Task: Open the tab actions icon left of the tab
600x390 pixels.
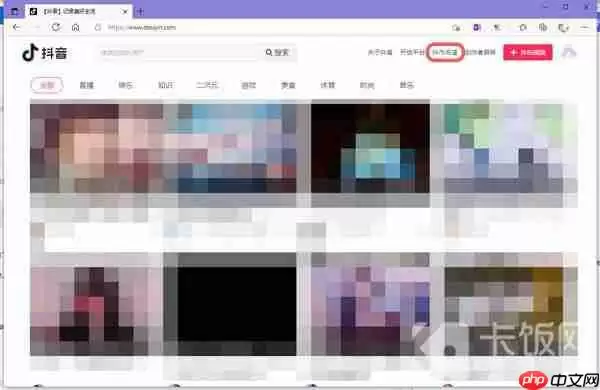Action: pyautogui.click(x=15, y=11)
